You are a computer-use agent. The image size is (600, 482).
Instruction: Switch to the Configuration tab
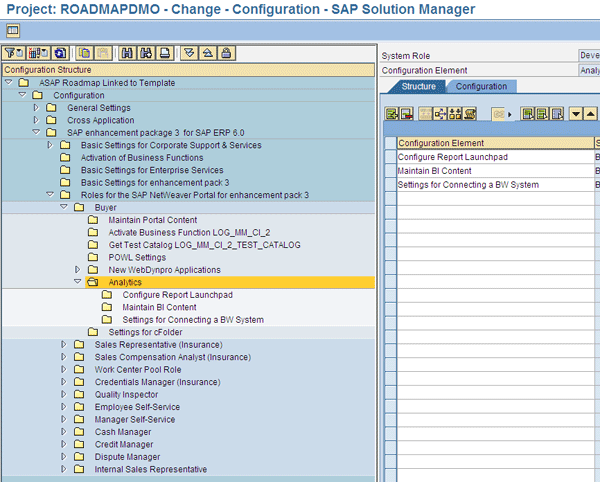pyautogui.click(x=481, y=86)
